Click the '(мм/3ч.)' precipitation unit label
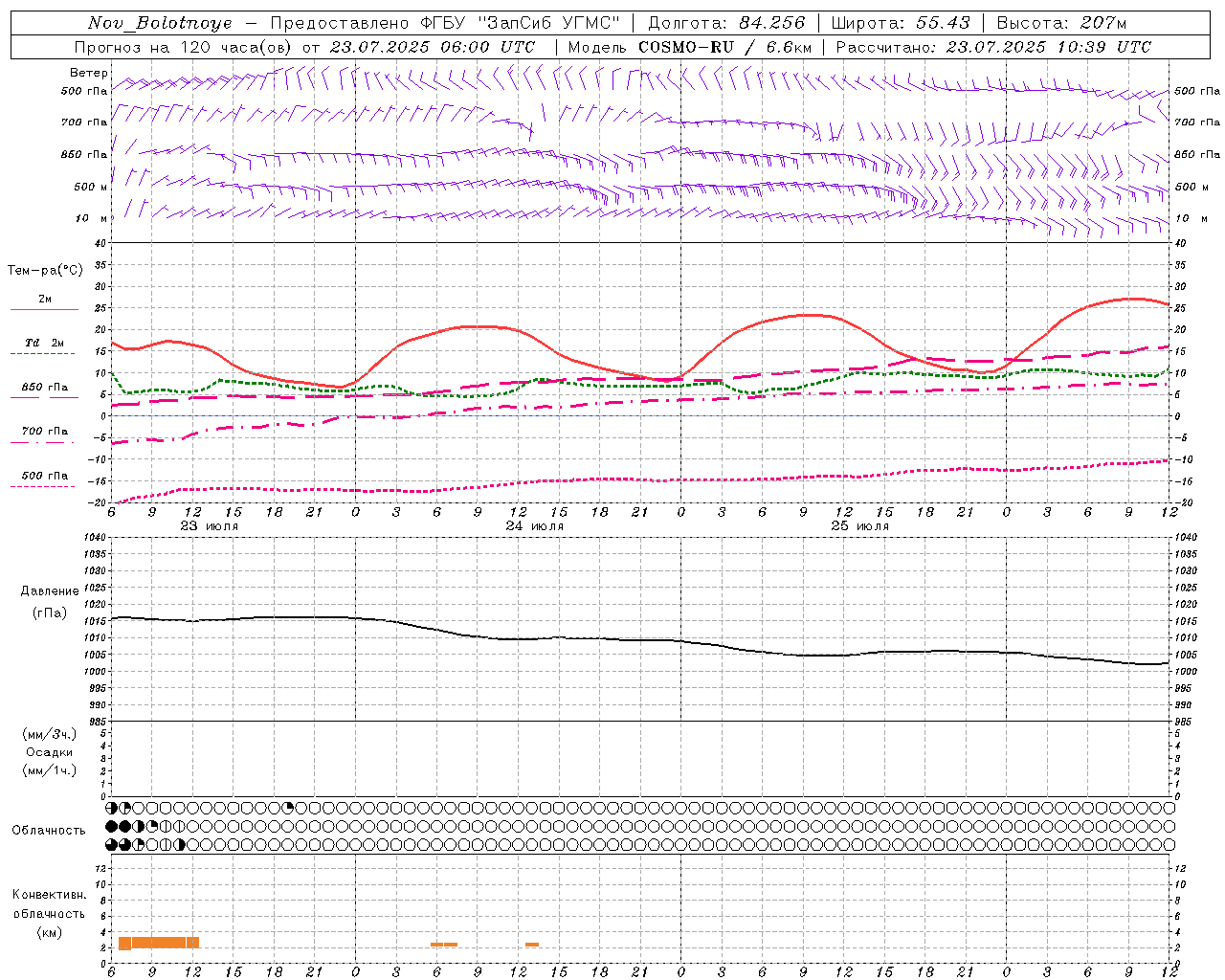1225x980 pixels. pyautogui.click(x=50, y=734)
